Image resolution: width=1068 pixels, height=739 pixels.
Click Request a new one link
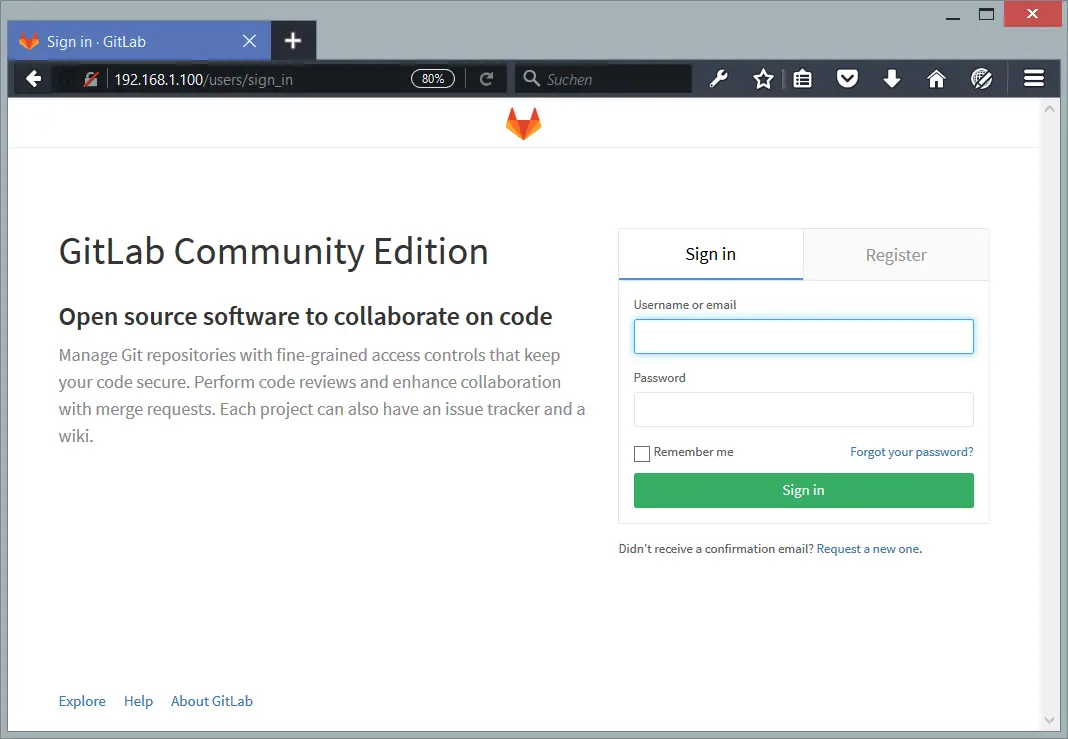[x=868, y=549]
